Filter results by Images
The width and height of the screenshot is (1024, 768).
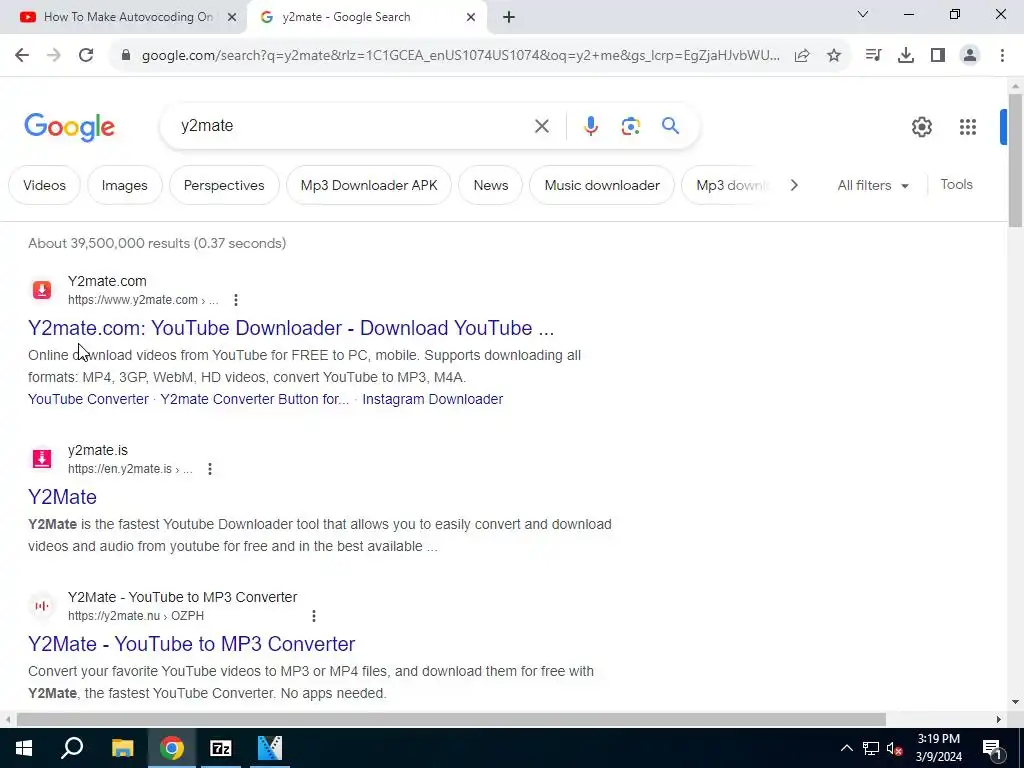125,185
